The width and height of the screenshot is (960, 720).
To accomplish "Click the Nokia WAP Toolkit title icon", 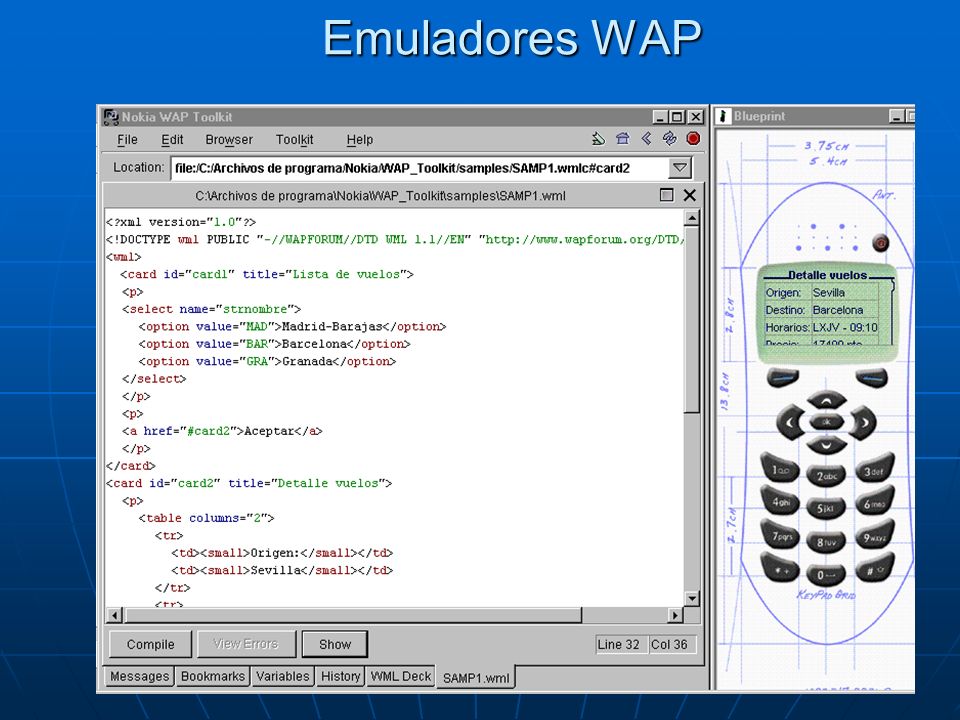I will tap(111, 117).
